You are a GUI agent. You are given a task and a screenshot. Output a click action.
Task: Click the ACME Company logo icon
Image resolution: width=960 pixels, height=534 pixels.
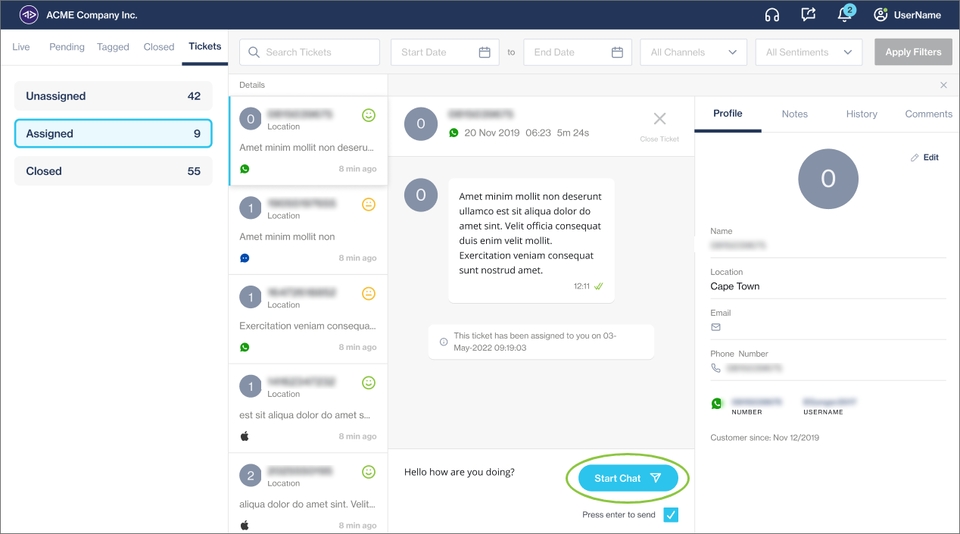tap(29, 15)
